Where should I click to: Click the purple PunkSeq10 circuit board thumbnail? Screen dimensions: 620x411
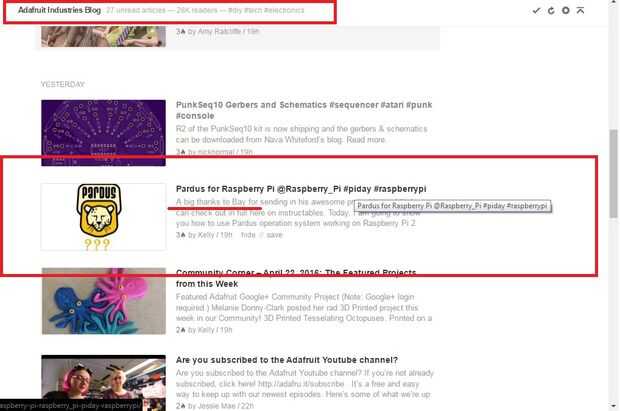click(x=104, y=133)
